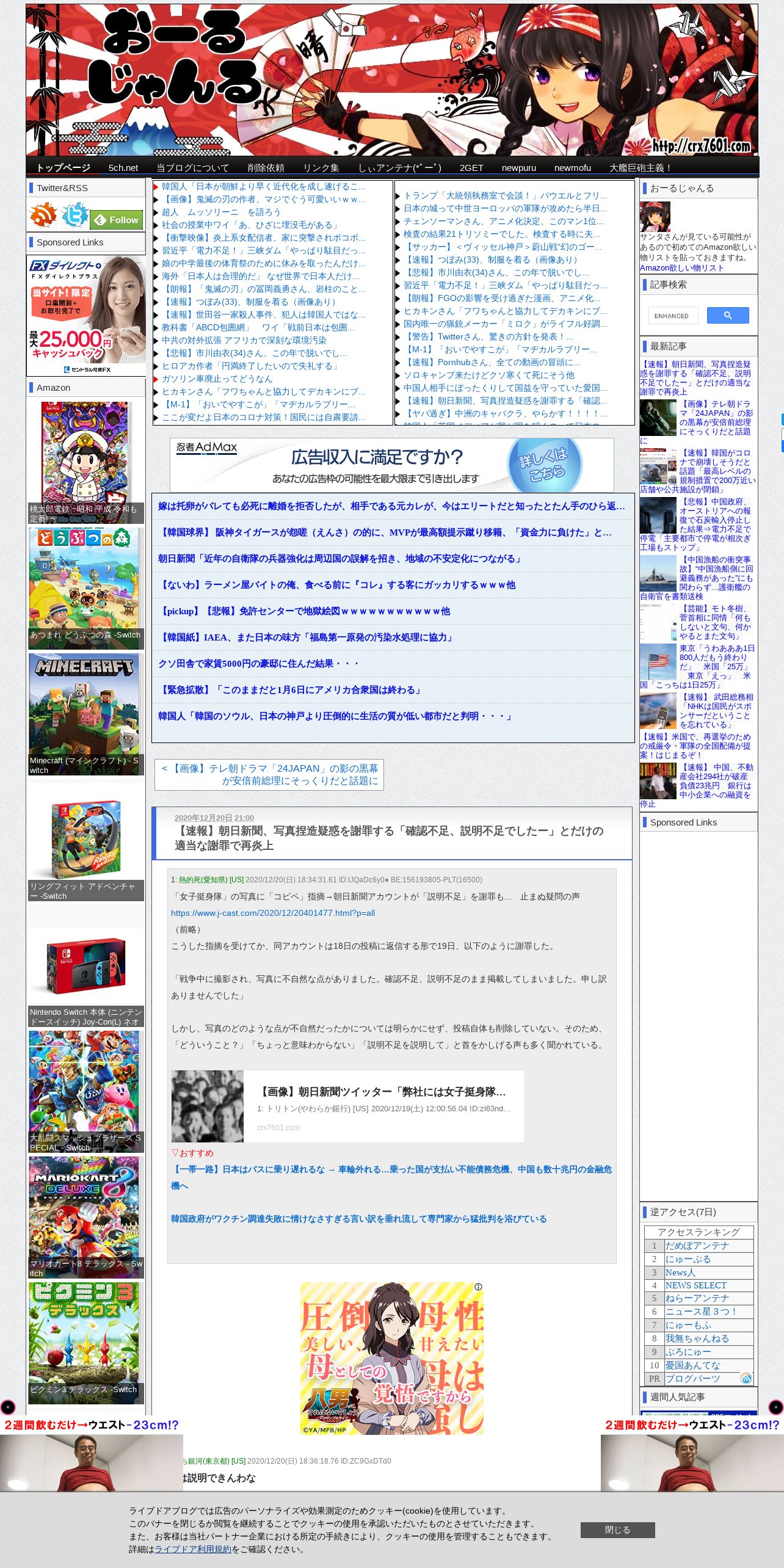Image resolution: width=784 pixels, height=1568 pixels.
Task: Click the anime 圧倒母性 ad banner
Action: (x=392, y=1358)
